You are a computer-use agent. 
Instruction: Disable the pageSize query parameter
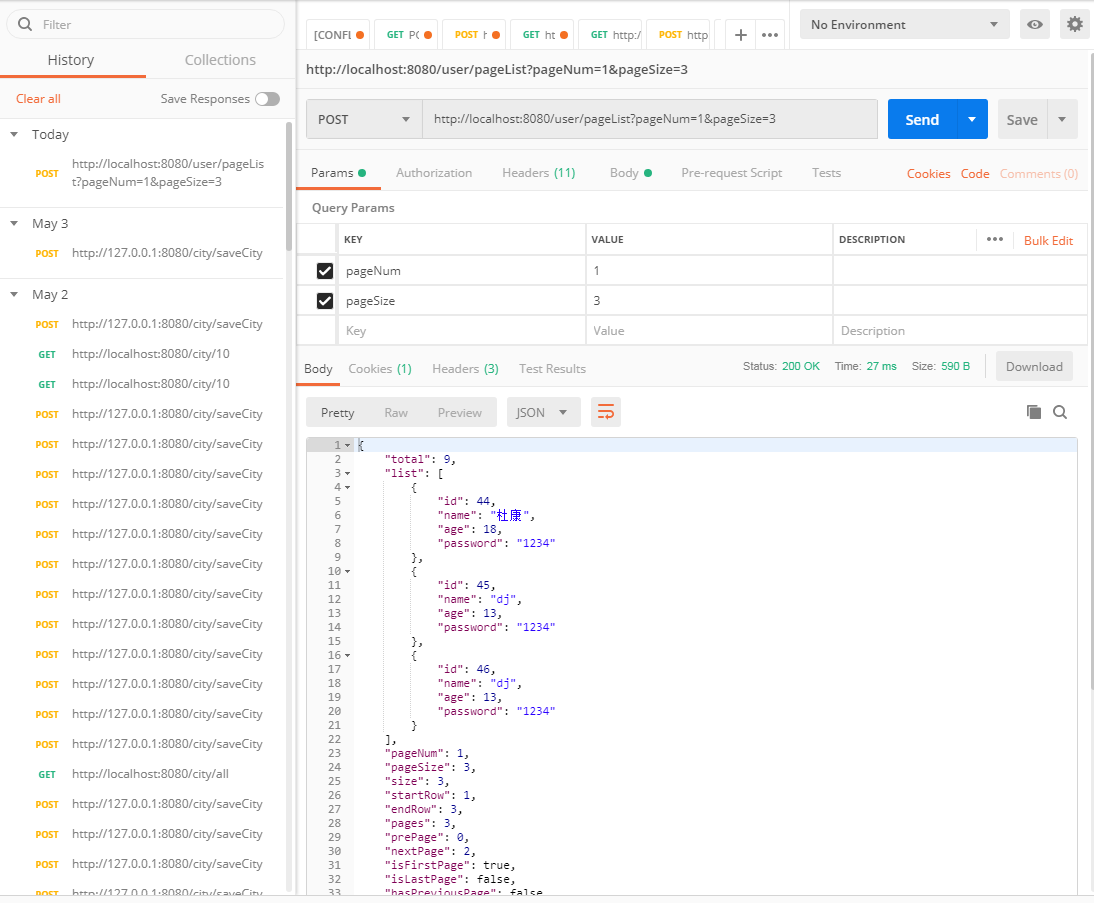tap(323, 300)
